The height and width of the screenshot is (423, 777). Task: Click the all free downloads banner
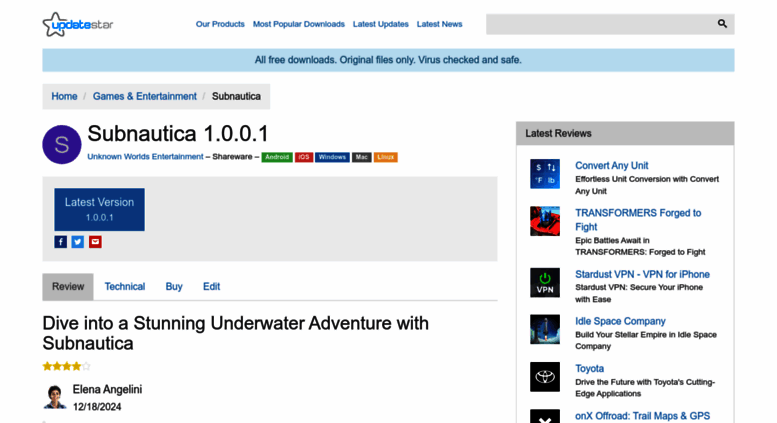[x=388, y=60]
